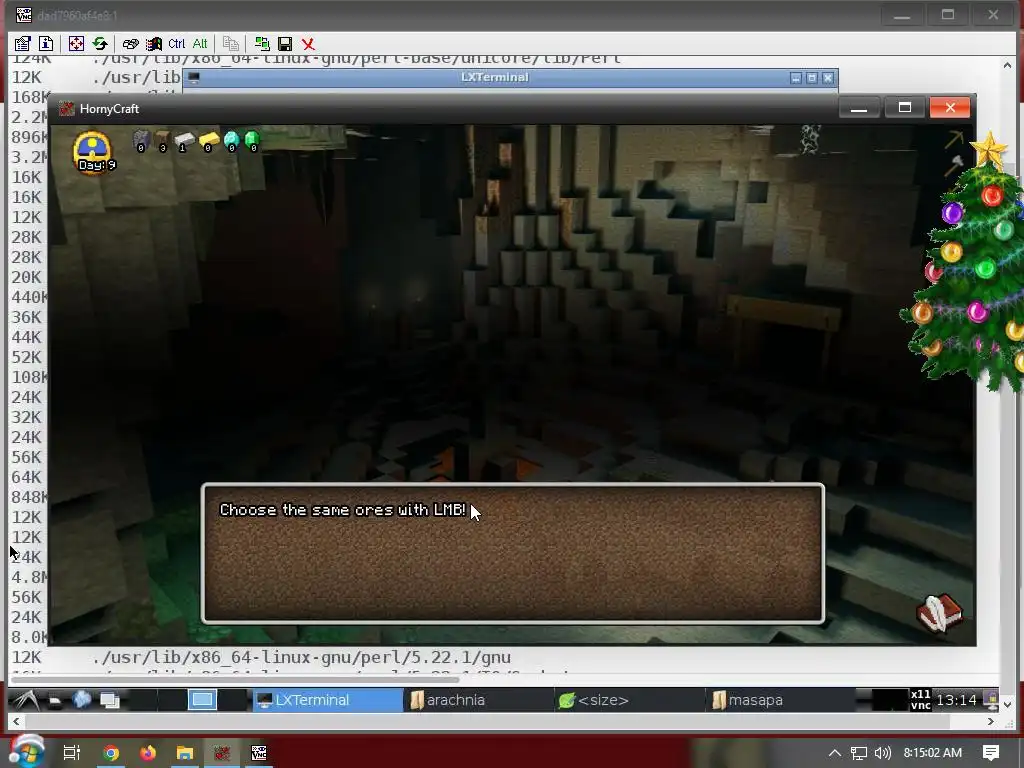Select the iron ingot resource counter
Image resolution: width=1024 pixels, height=768 pixels.
(x=184, y=141)
